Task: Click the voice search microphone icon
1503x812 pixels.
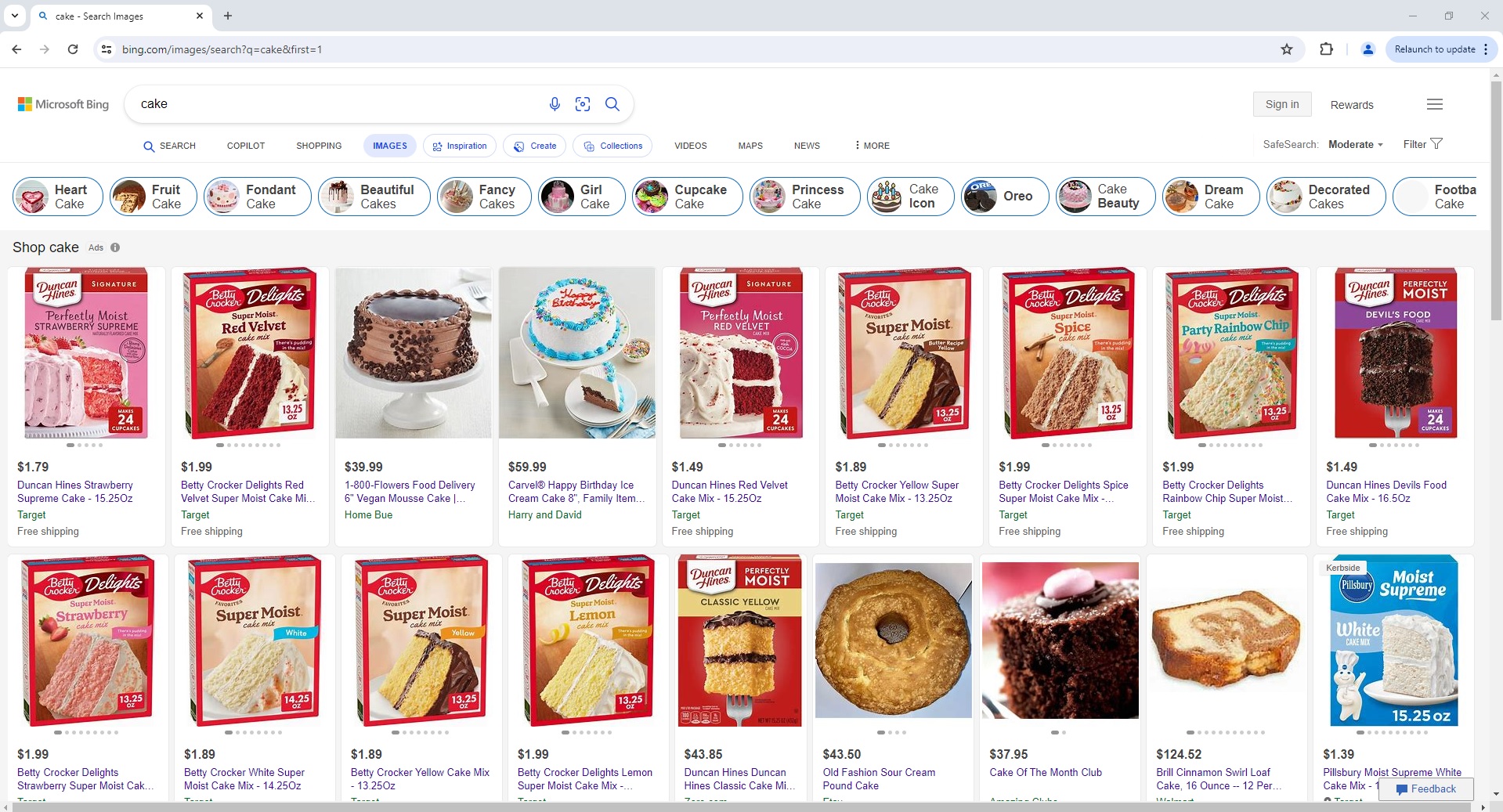Action: tap(555, 104)
